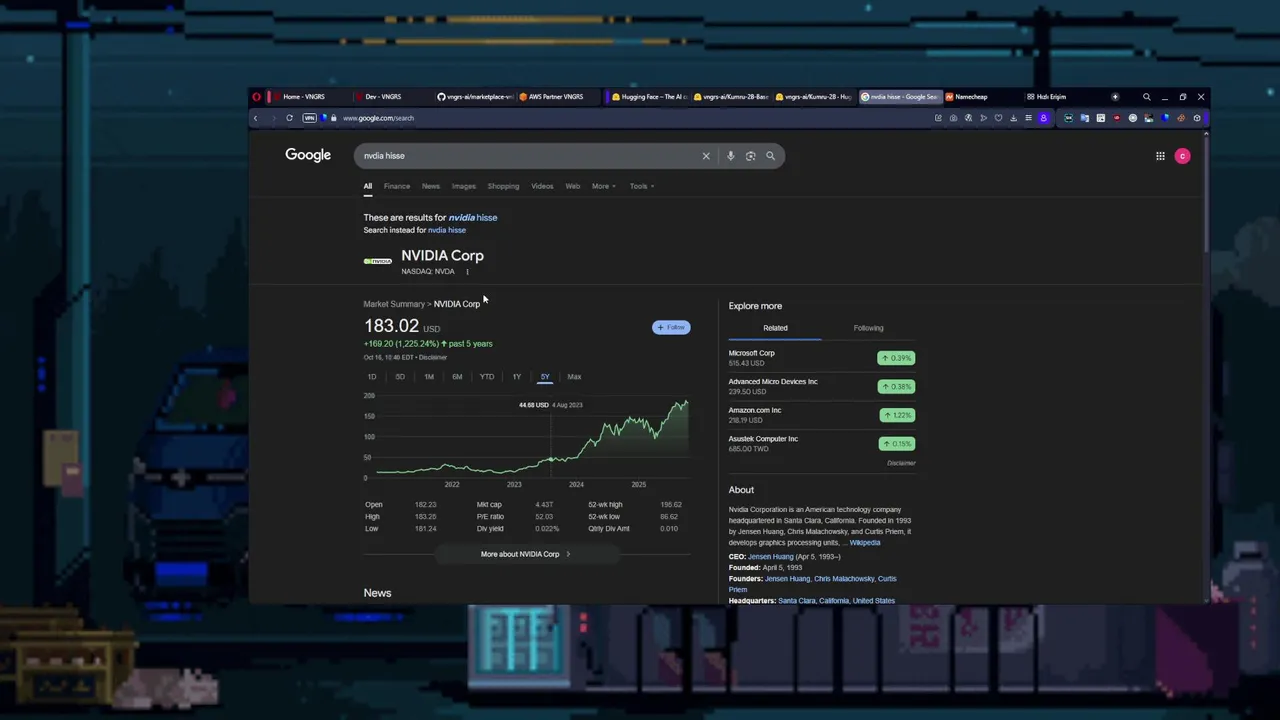Open new tab with the plus button
Viewport: 1280px width, 720px height.
tap(1115, 97)
